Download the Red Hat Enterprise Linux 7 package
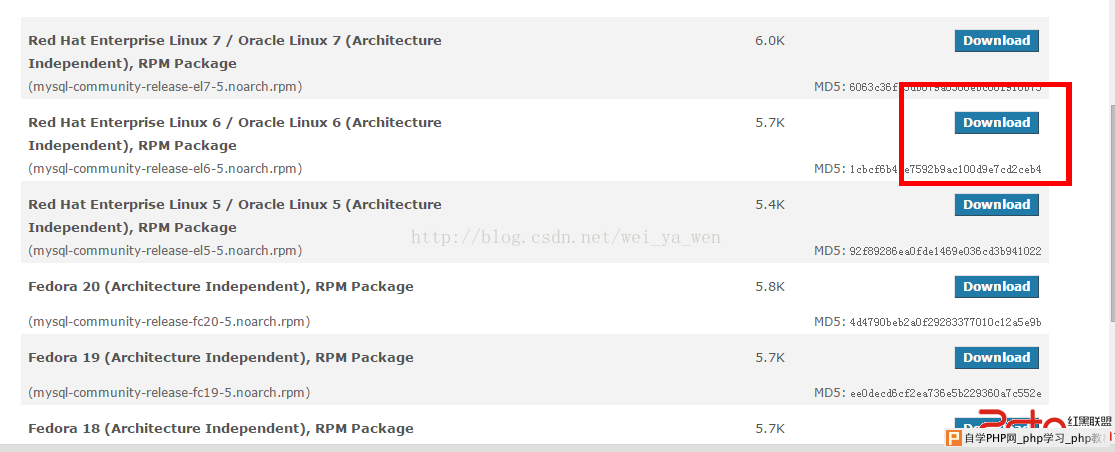 [996, 41]
